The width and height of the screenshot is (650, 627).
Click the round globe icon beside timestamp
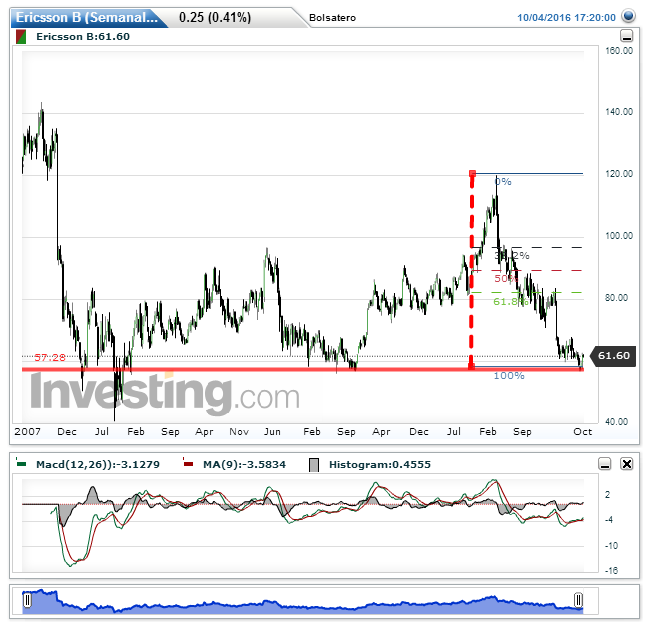tap(627, 17)
